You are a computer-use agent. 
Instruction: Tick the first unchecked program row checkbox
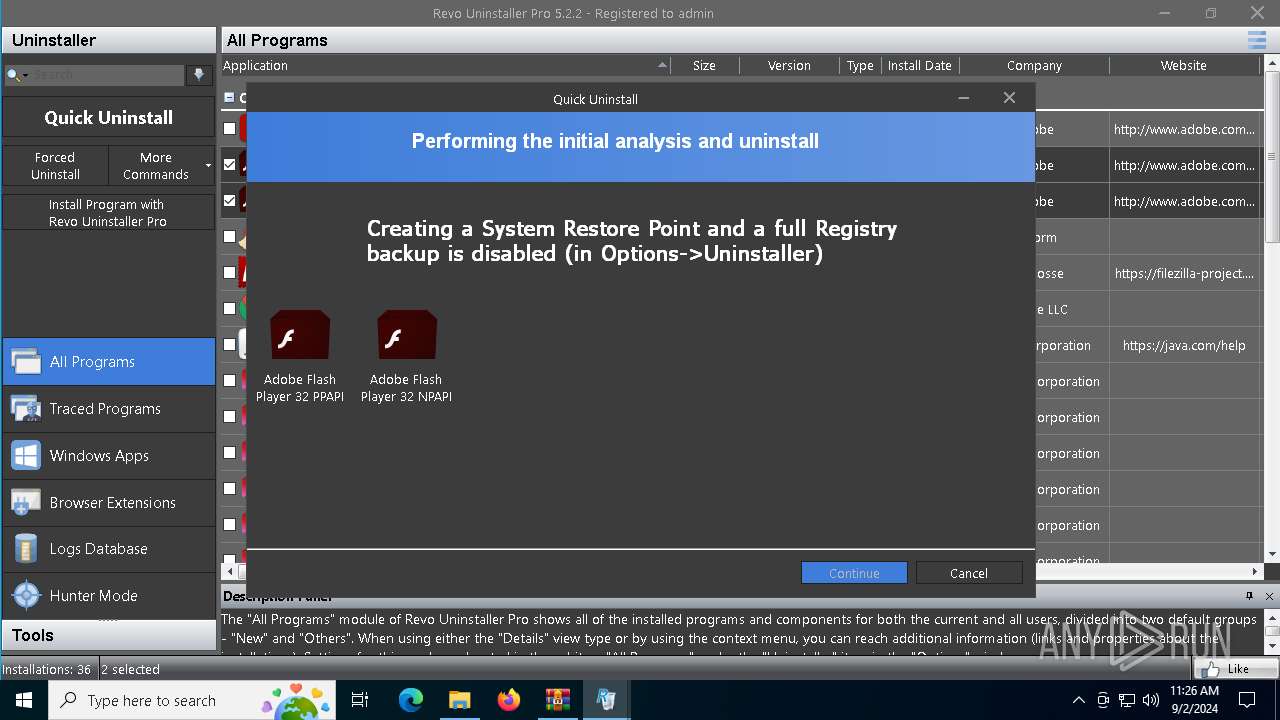[230, 129]
